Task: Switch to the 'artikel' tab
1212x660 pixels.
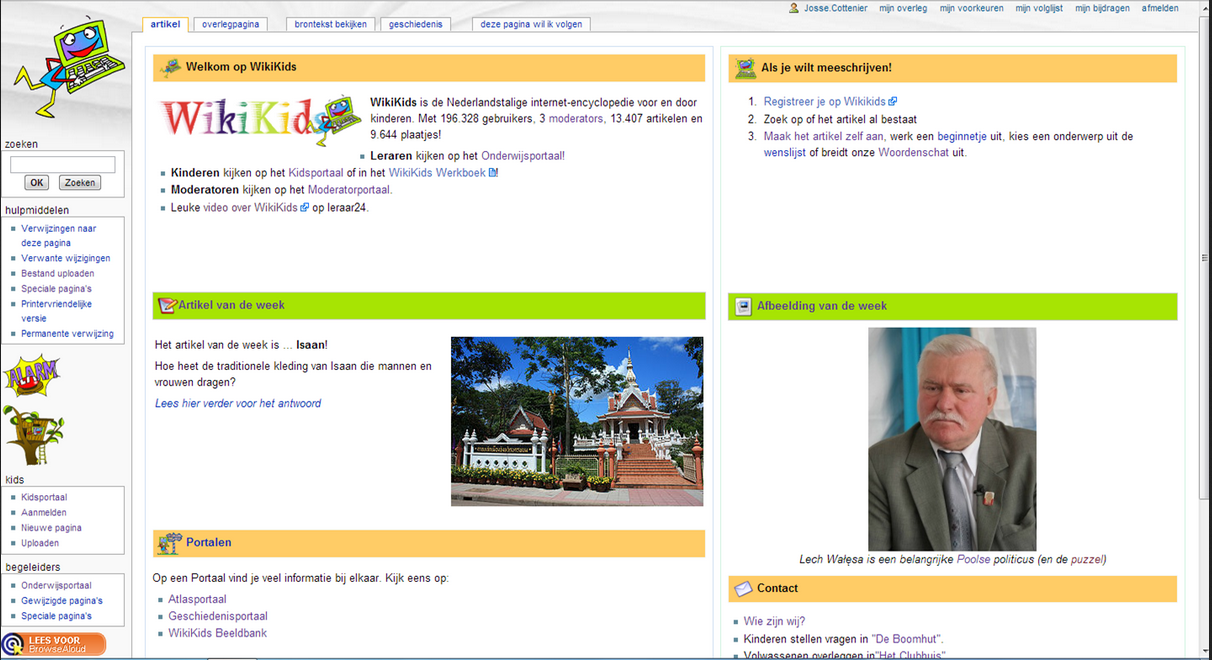Action: click(165, 24)
